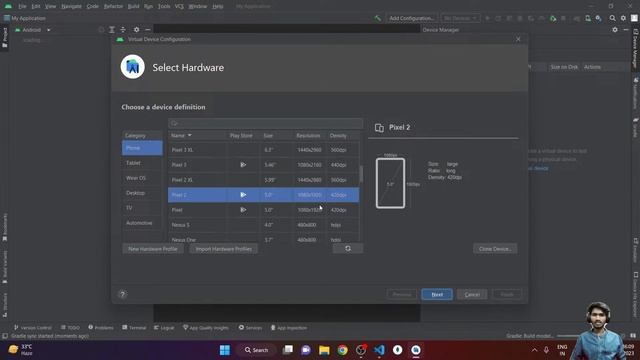
Task: Click the Size column header
Action: [268, 135]
